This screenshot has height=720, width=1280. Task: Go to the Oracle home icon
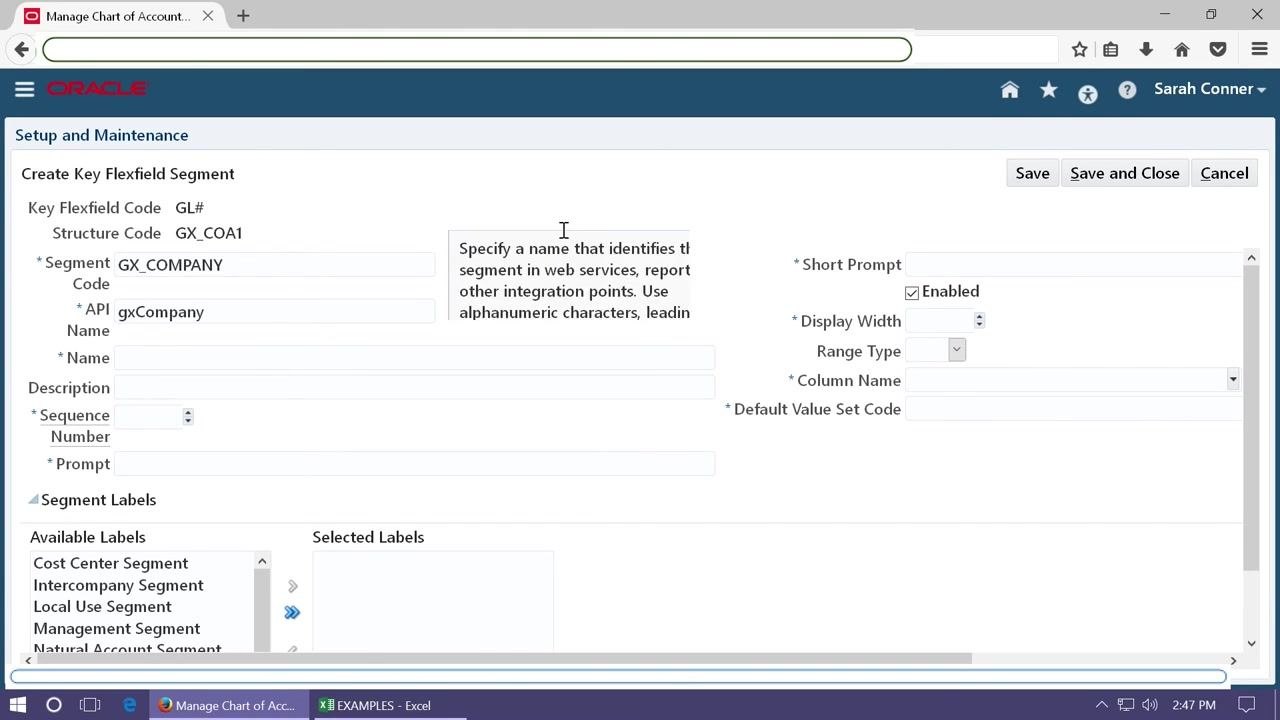pos(1010,90)
